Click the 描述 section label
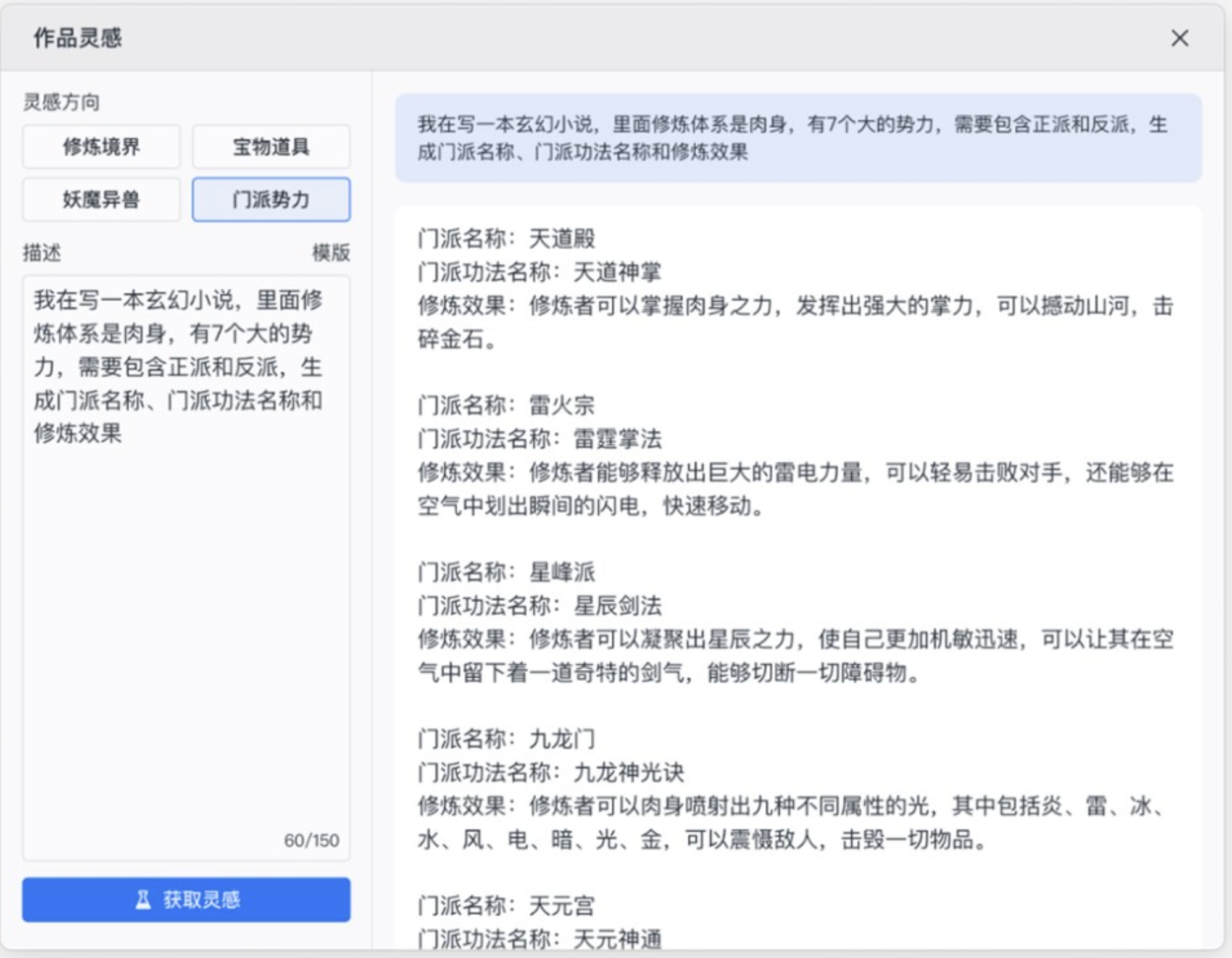 (42, 252)
